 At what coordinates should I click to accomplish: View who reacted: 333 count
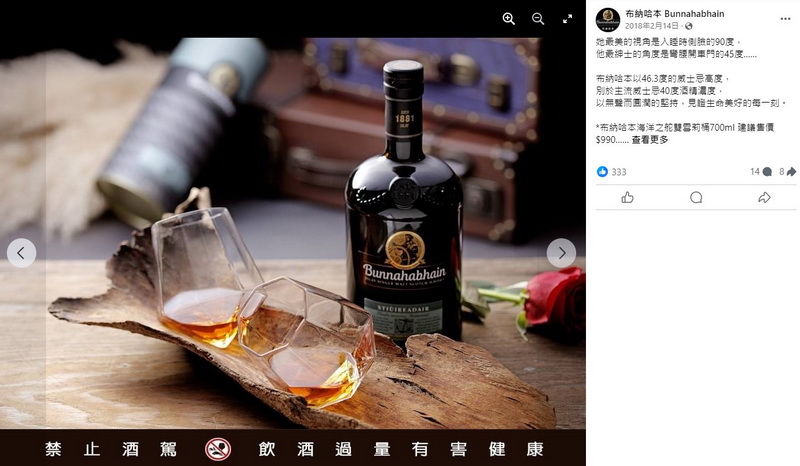tap(619, 172)
